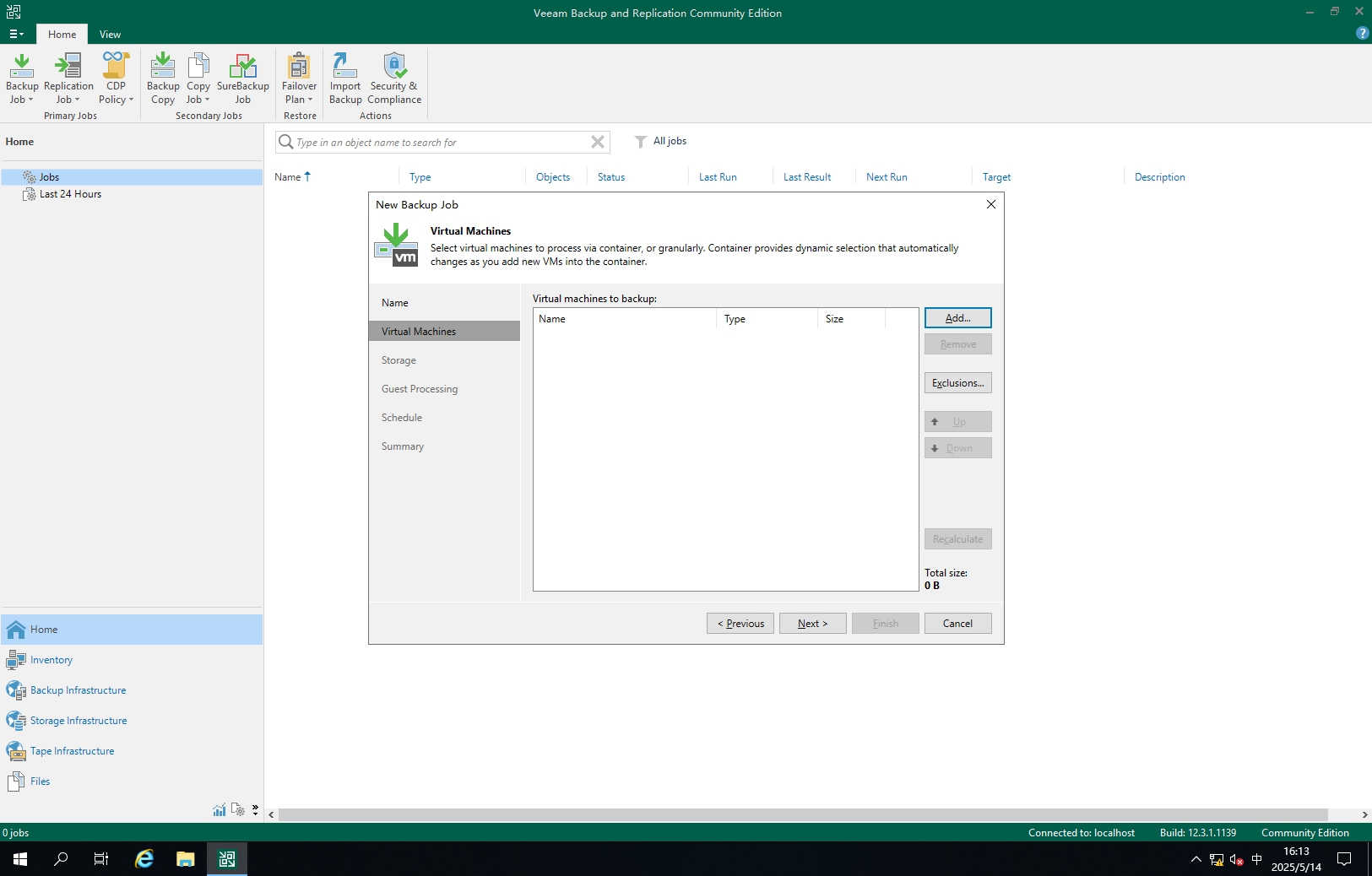
Task: Click the All jobs filter
Action: (x=669, y=142)
